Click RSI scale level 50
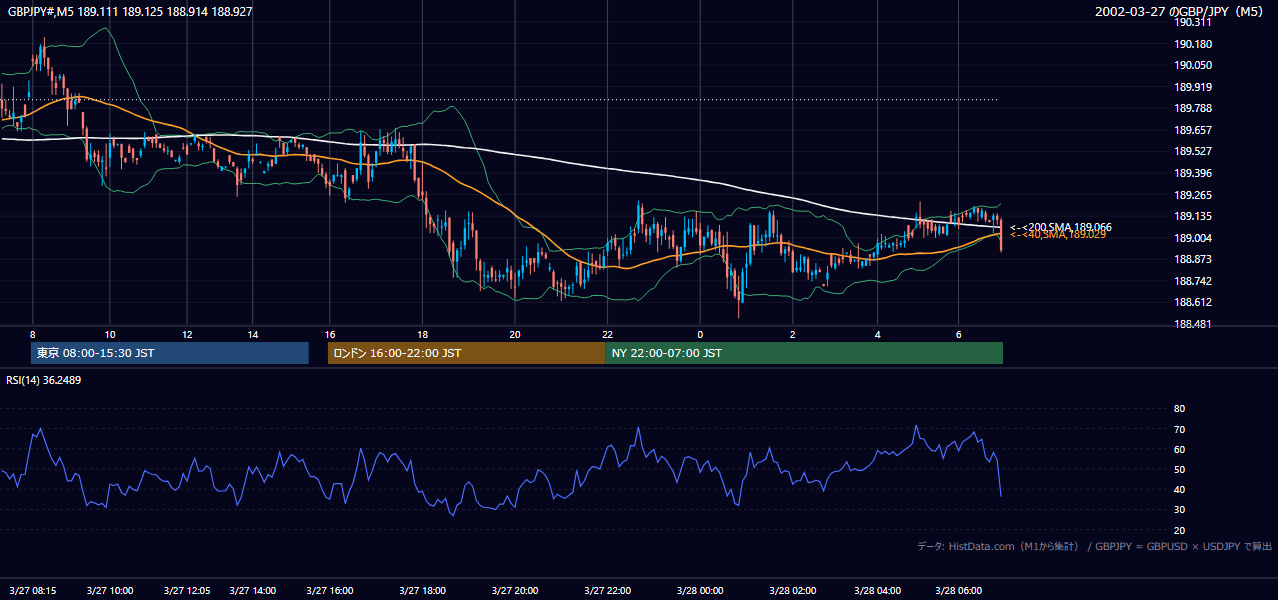Viewport: 1278px width, 600px height. click(x=1179, y=469)
